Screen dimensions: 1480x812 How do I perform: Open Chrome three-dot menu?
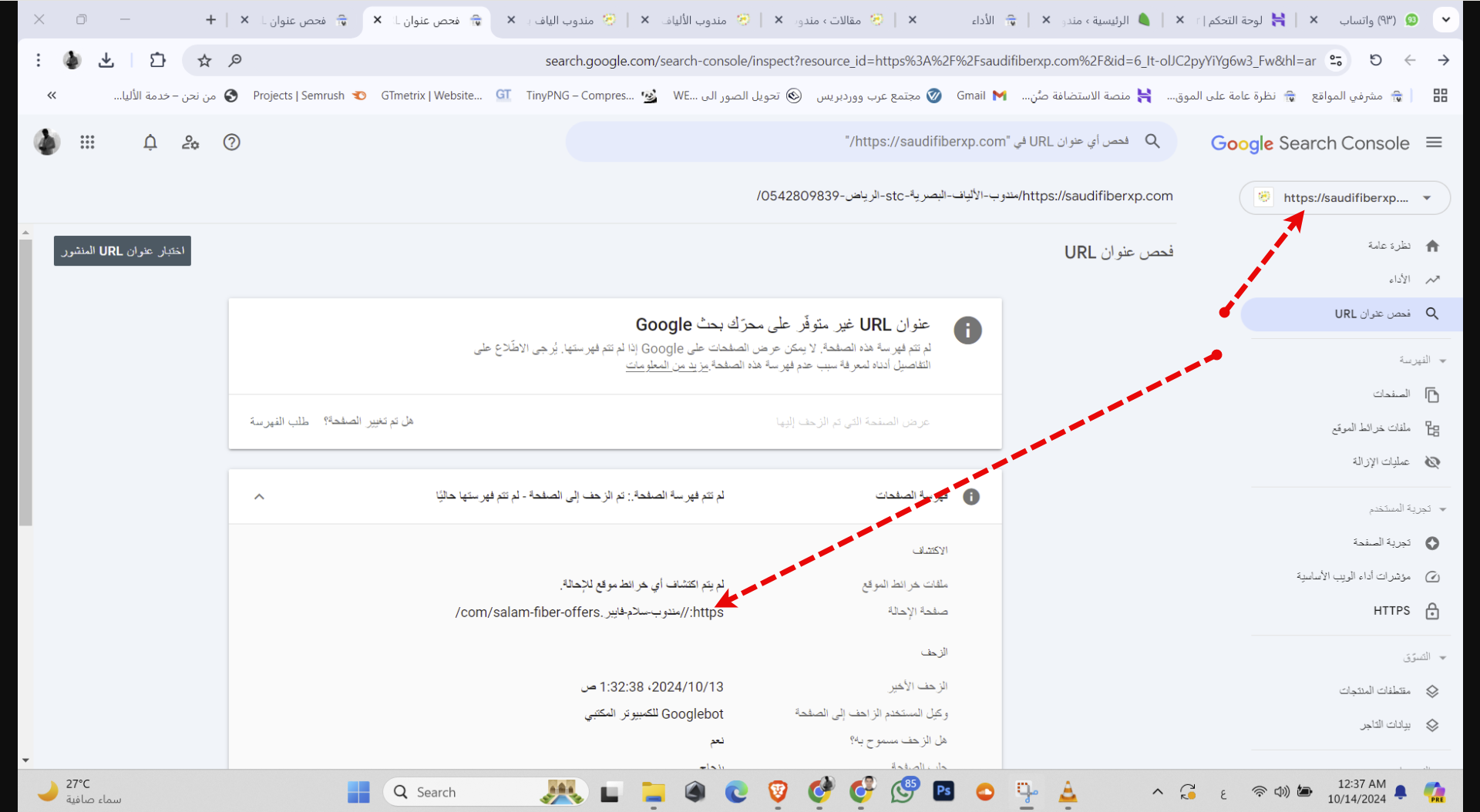click(x=38, y=60)
